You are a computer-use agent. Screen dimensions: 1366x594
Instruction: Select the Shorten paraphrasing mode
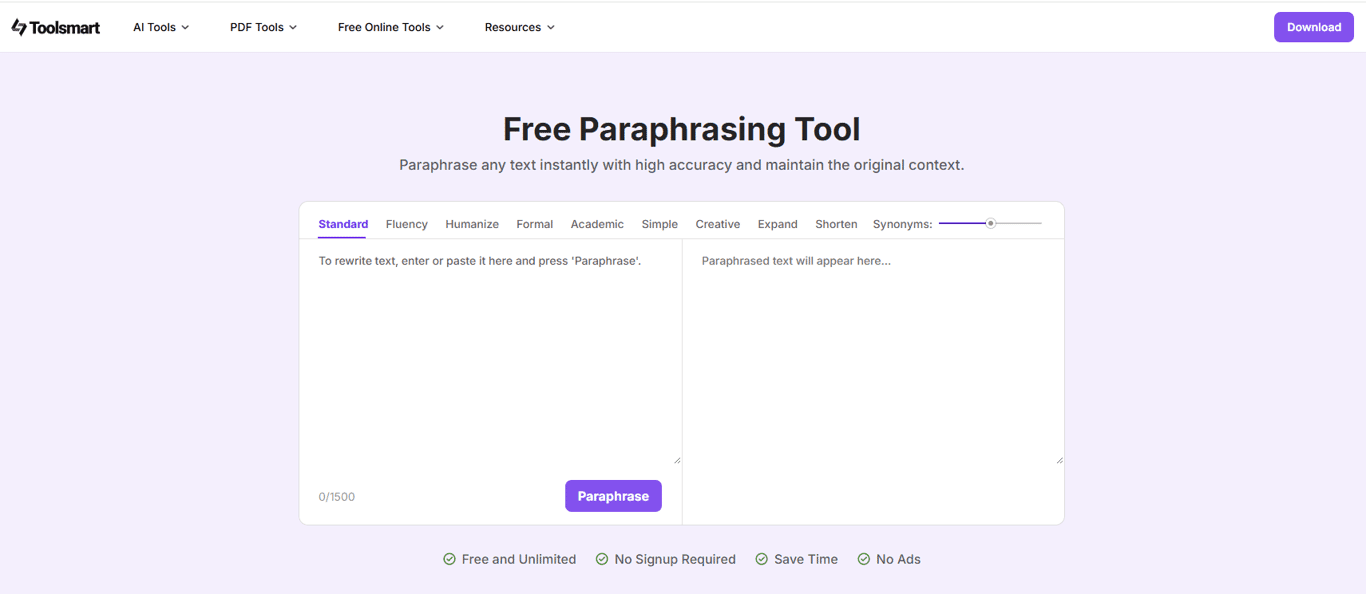coord(836,224)
